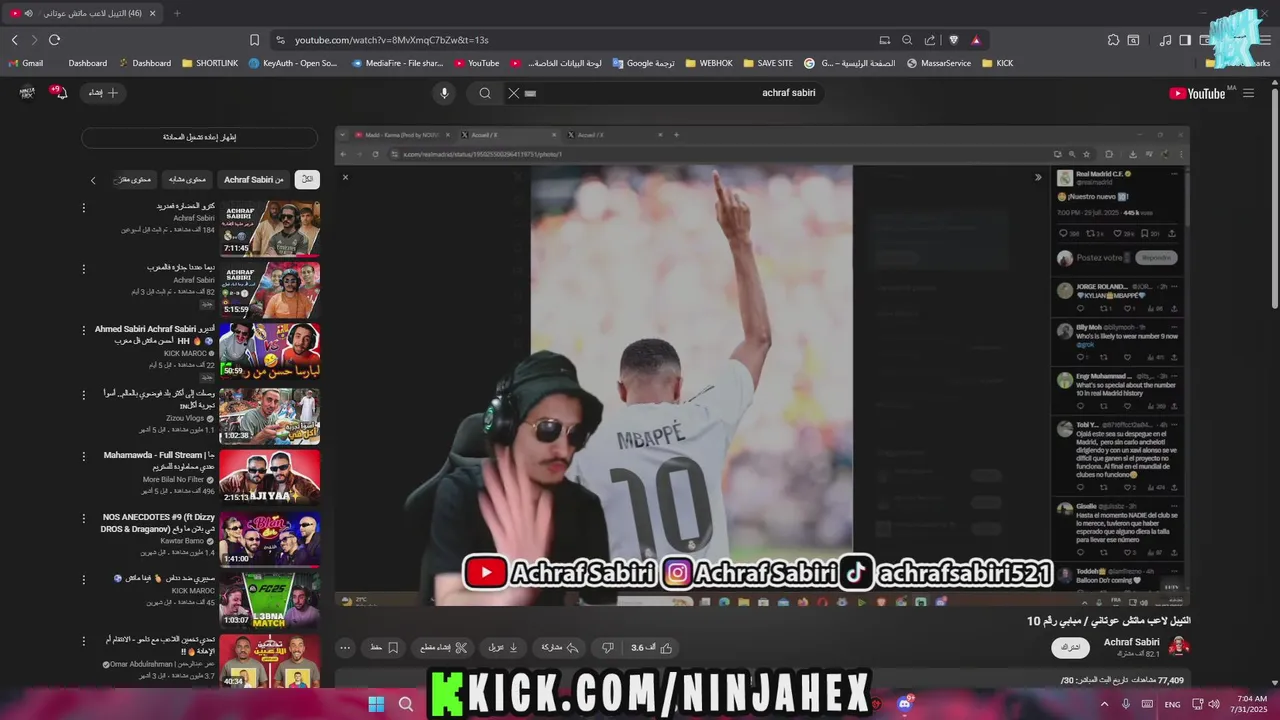
Task: Open the WEBHOK bookmark folder
Action: click(709, 63)
